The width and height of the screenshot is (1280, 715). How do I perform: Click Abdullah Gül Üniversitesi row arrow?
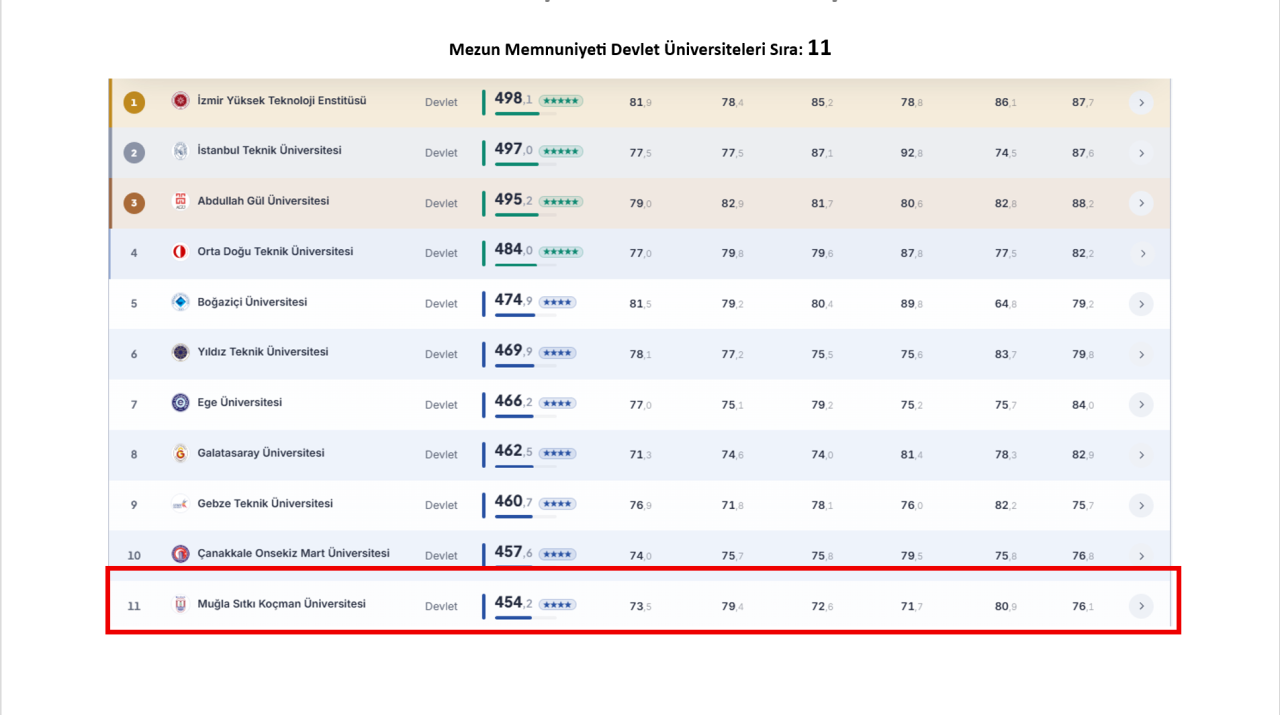click(x=1141, y=203)
